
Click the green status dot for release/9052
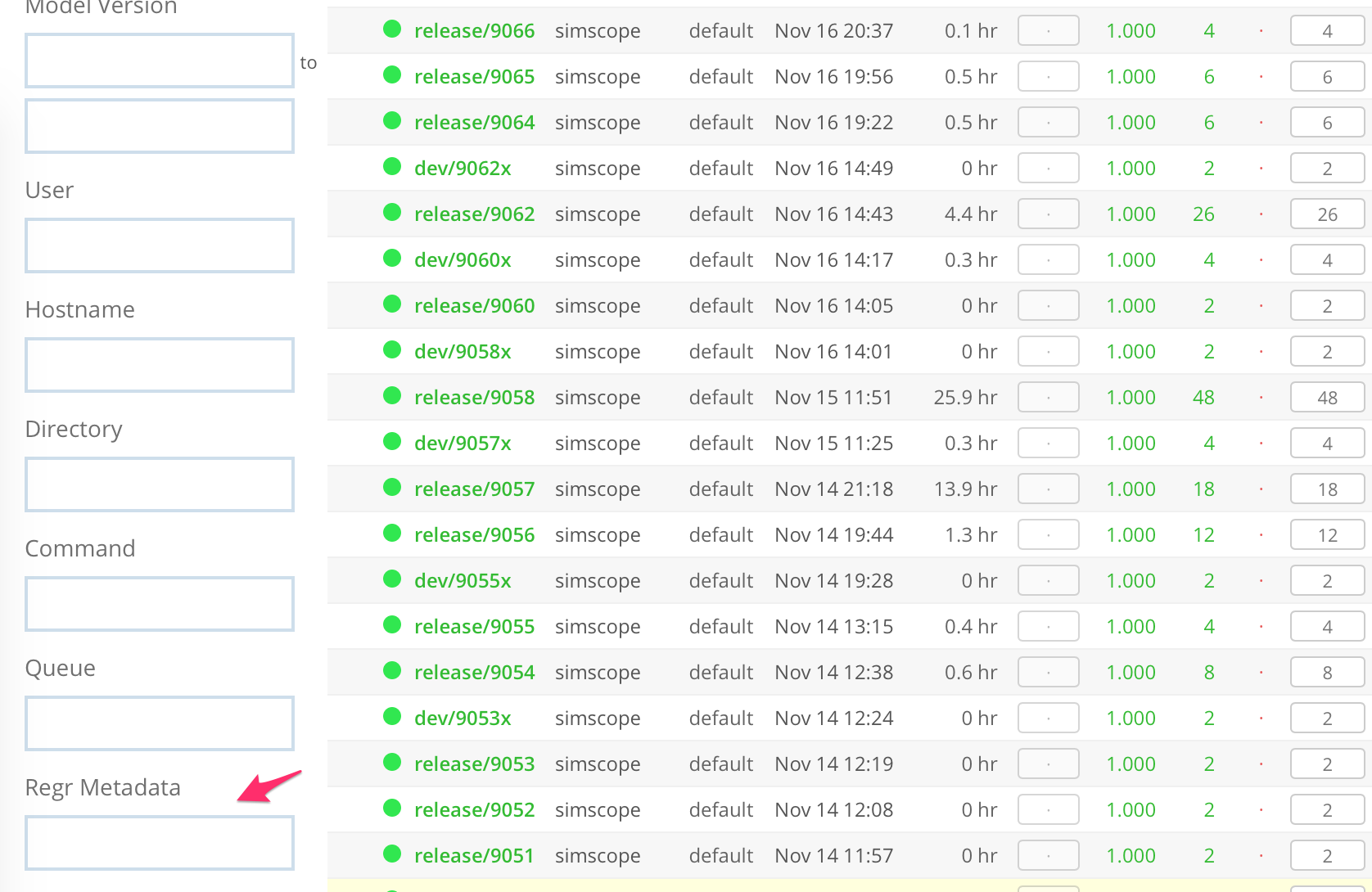tap(392, 809)
